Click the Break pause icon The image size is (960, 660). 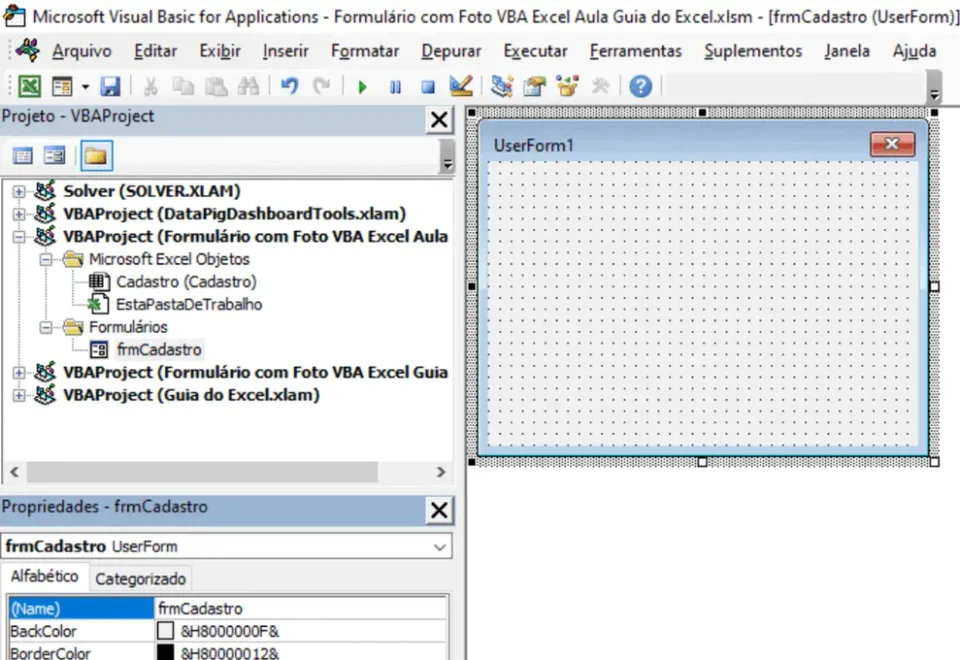tap(396, 87)
